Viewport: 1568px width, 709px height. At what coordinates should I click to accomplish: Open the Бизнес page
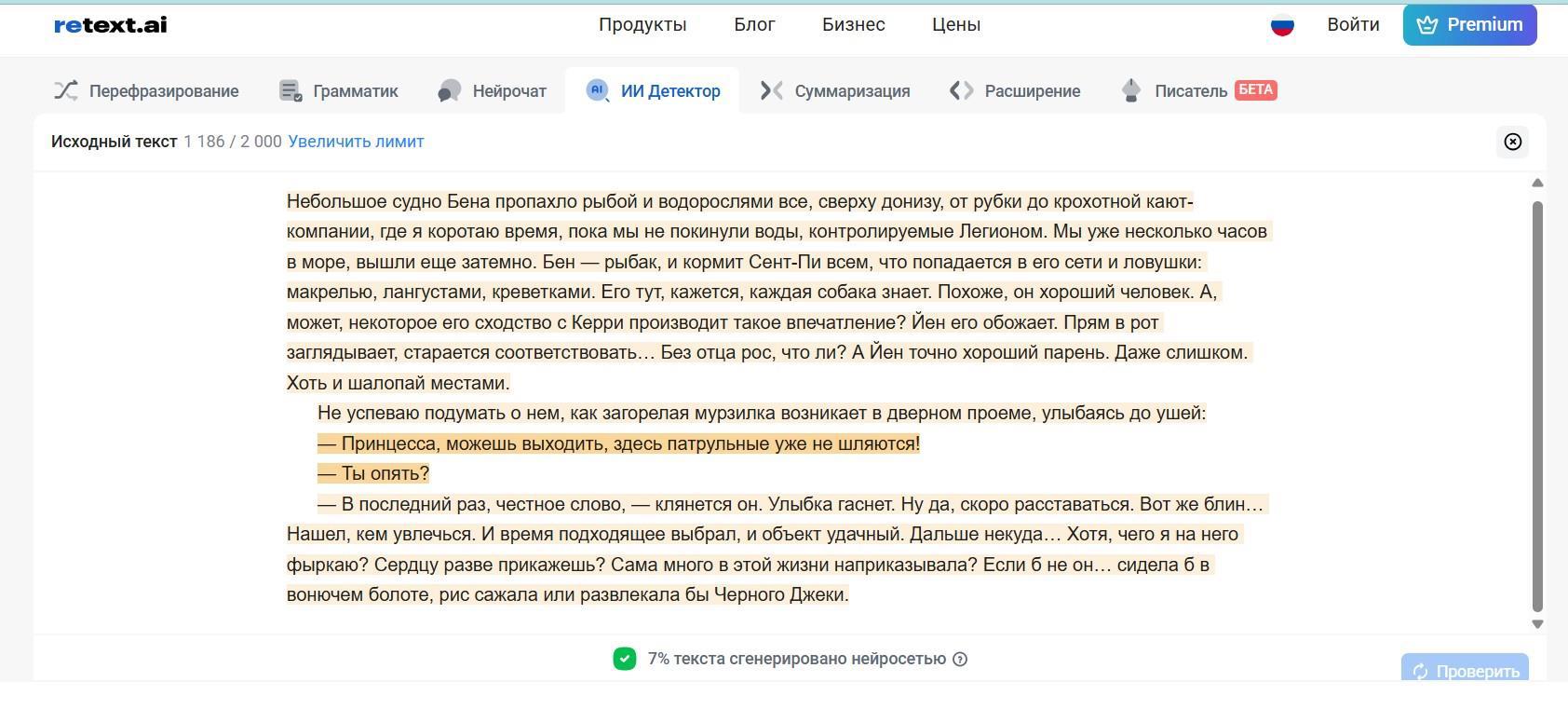click(x=853, y=25)
